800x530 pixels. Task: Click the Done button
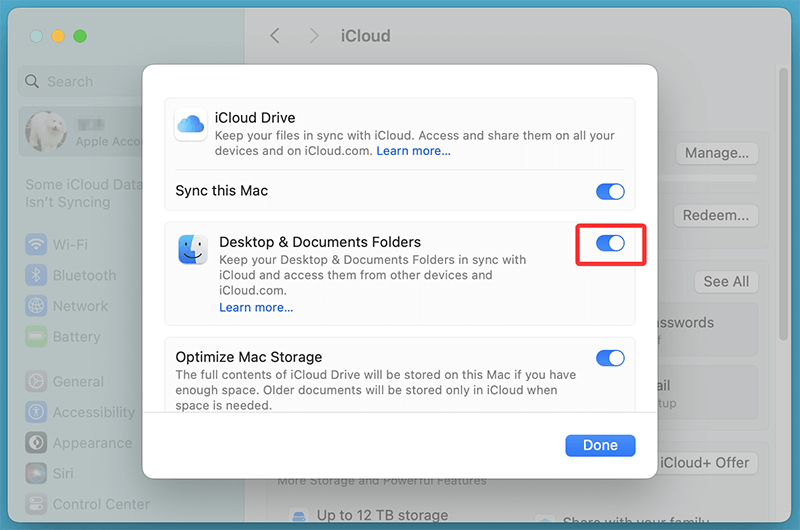(600, 445)
